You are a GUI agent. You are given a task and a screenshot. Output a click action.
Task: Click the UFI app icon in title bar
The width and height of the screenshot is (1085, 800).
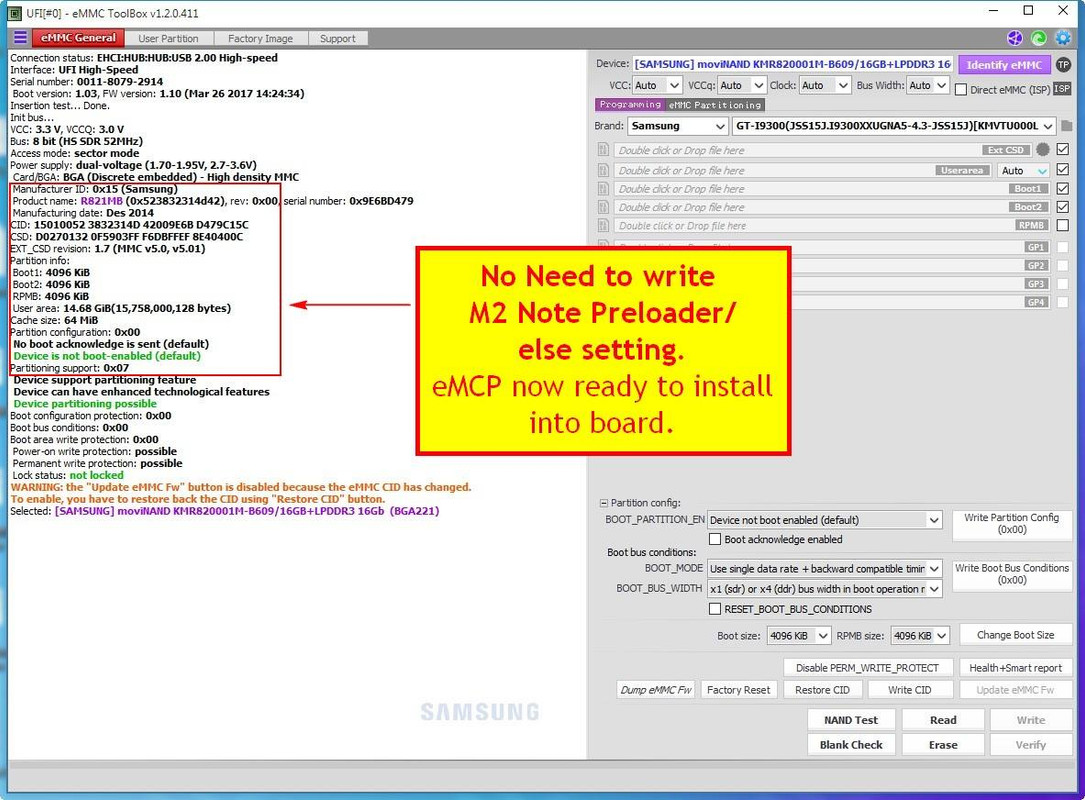point(14,12)
